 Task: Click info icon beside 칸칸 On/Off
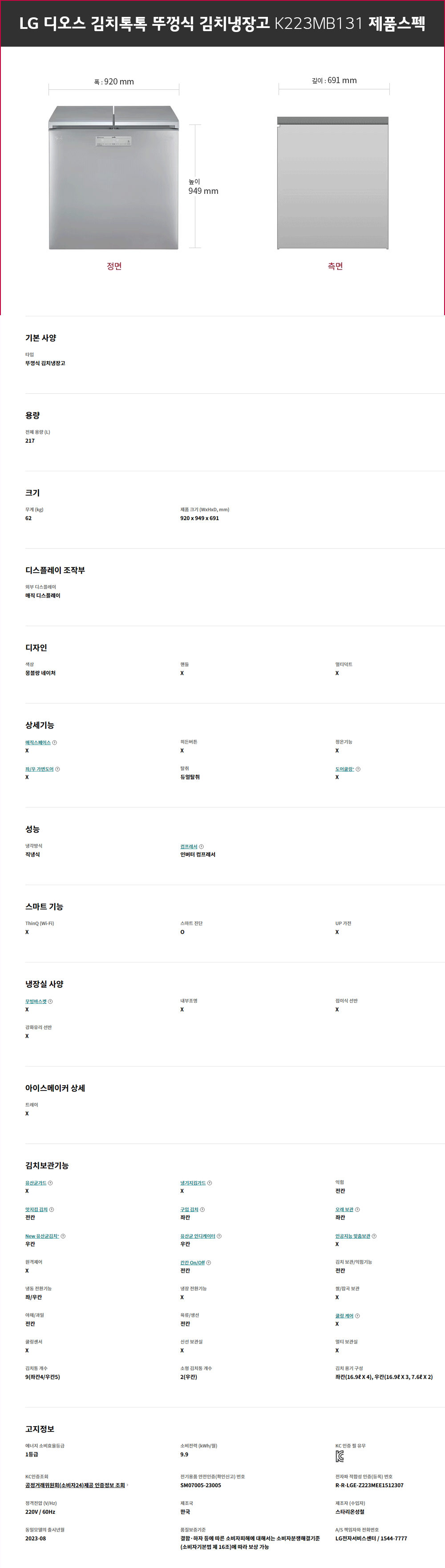pos(208,1263)
